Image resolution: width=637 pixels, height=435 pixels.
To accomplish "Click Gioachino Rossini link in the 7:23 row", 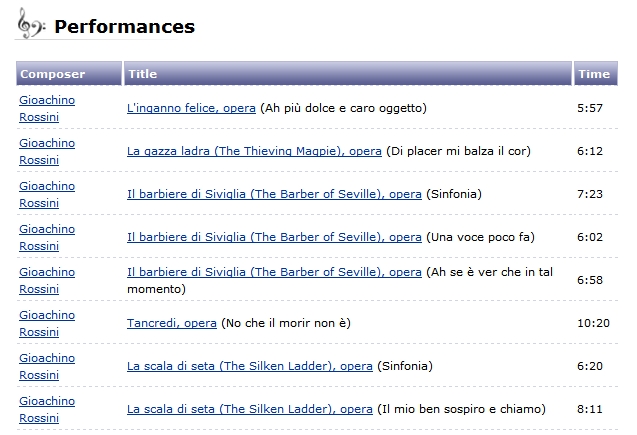I will coord(47,195).
